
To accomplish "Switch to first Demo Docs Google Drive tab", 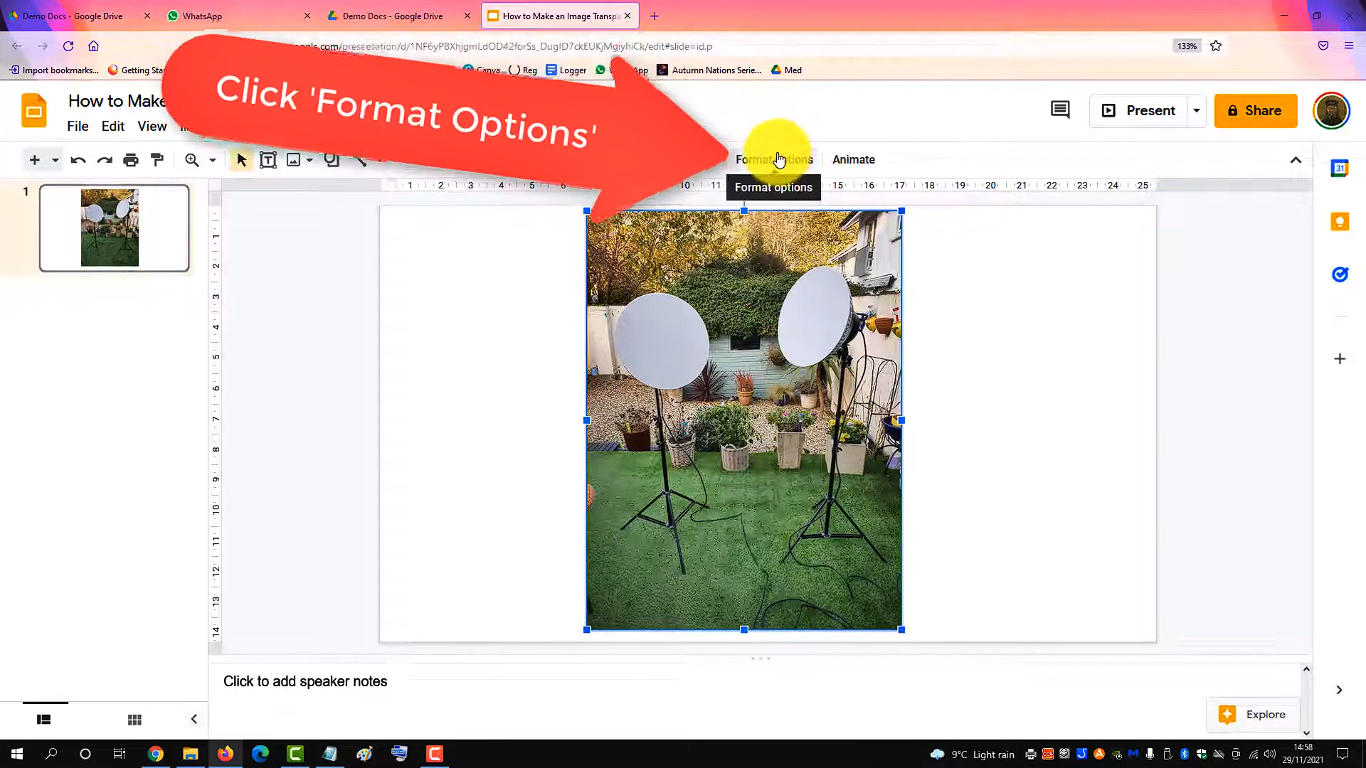I will click(x=79, y=16).
